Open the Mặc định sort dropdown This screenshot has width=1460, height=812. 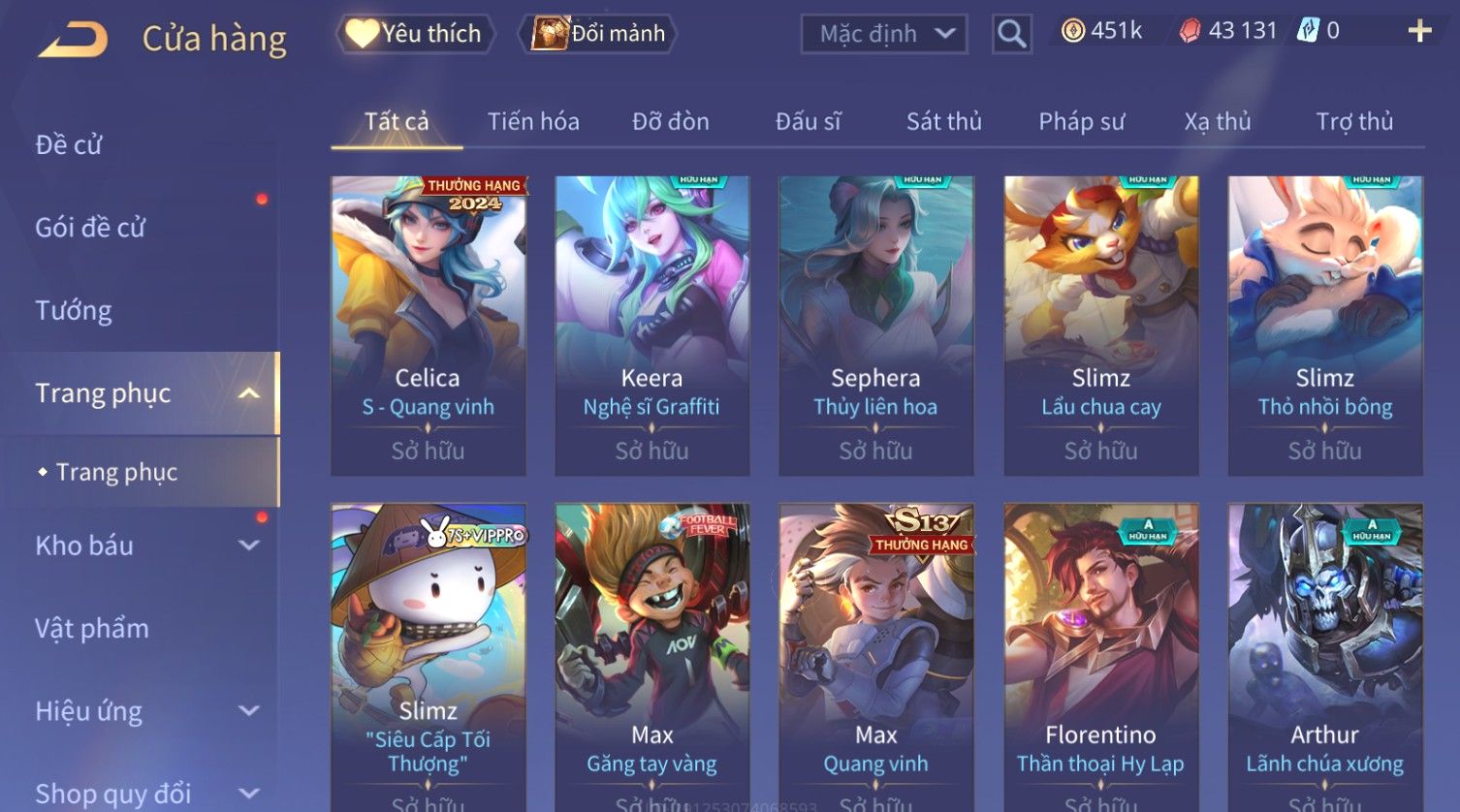coord(884,35)
